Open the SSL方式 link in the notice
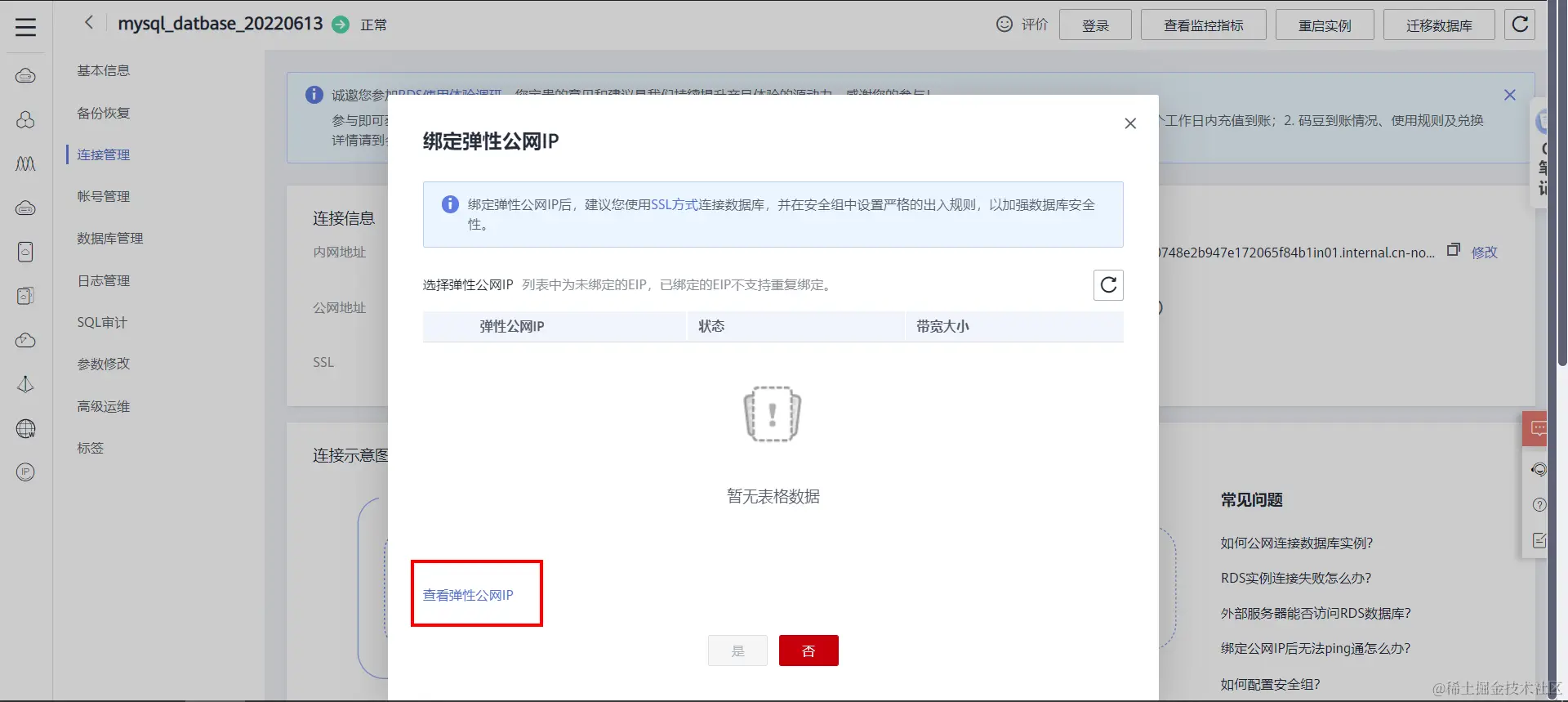The image size is (1568, 702). 675,204
